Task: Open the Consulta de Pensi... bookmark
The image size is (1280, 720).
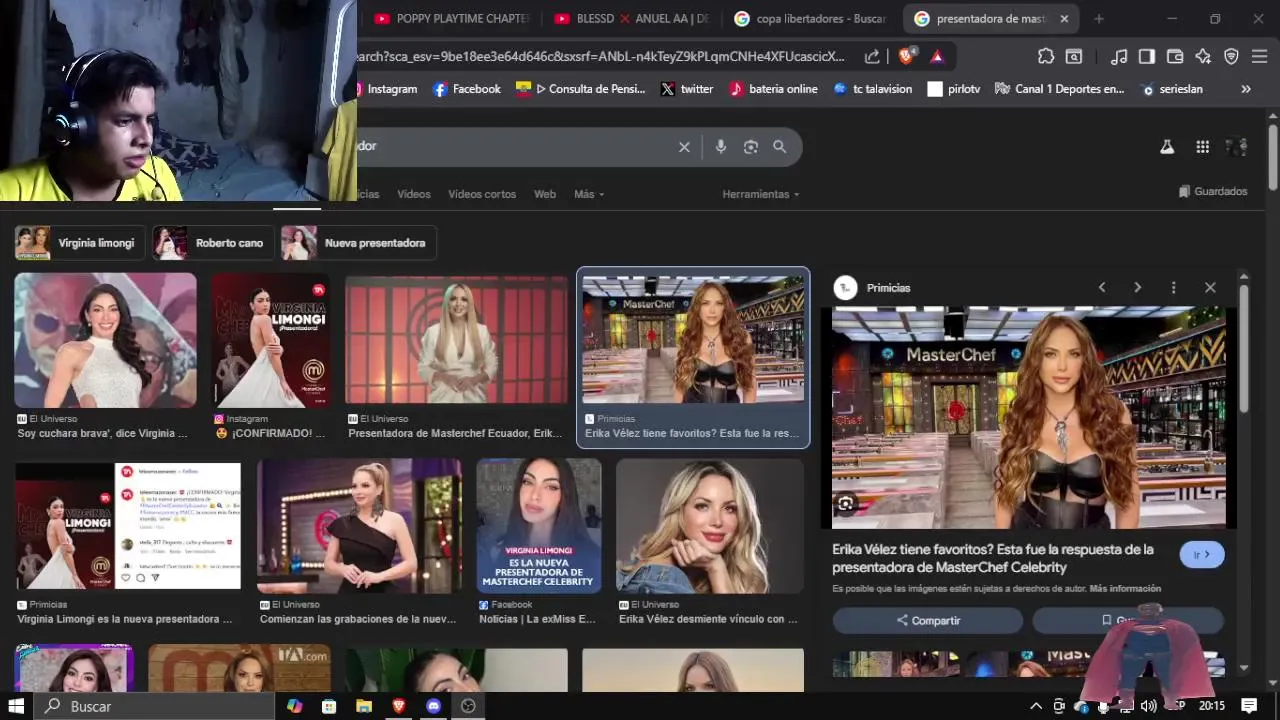Action: click(581, 89)
